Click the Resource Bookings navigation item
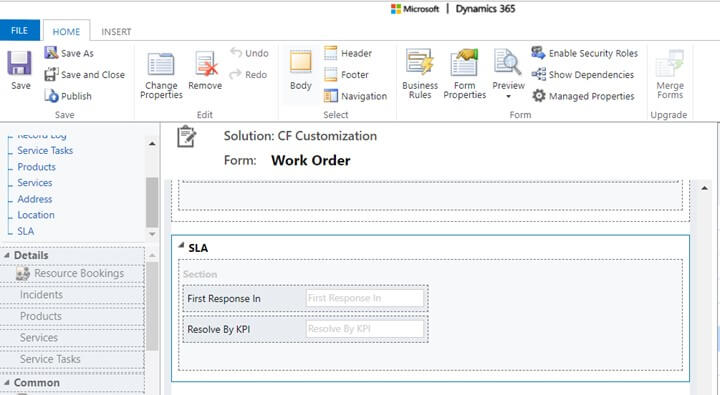The height and width of the screenshot is (395, 720). tap(72, 273)
